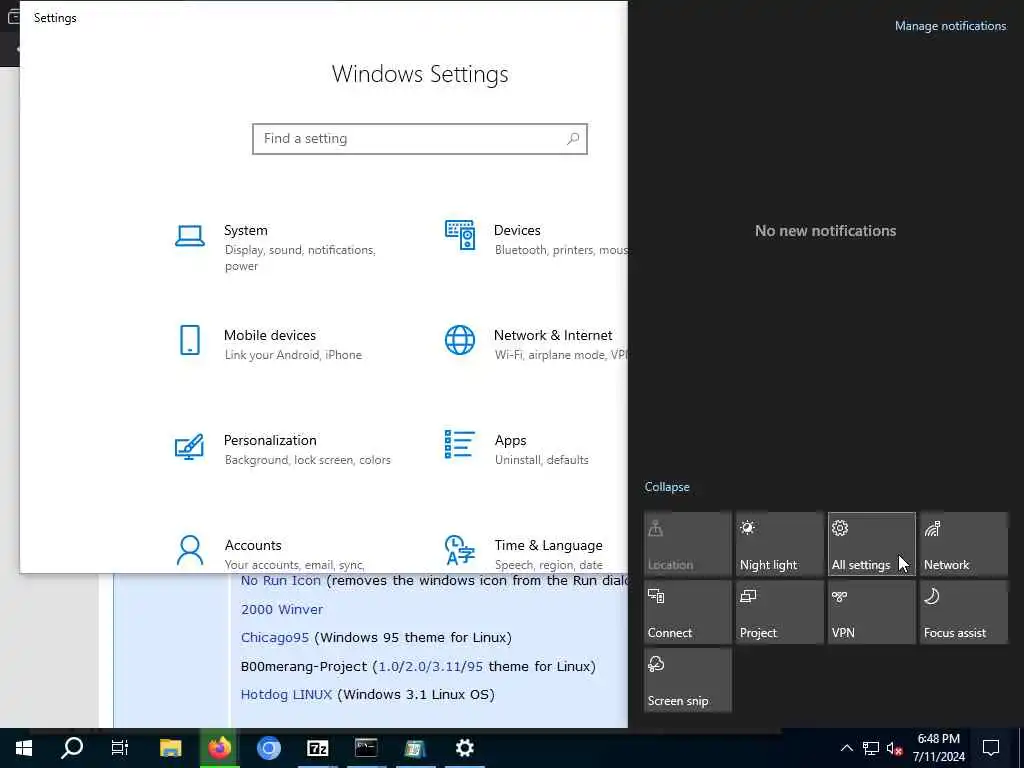
Task: Click the System heading text
Action: tap(246, 231)
